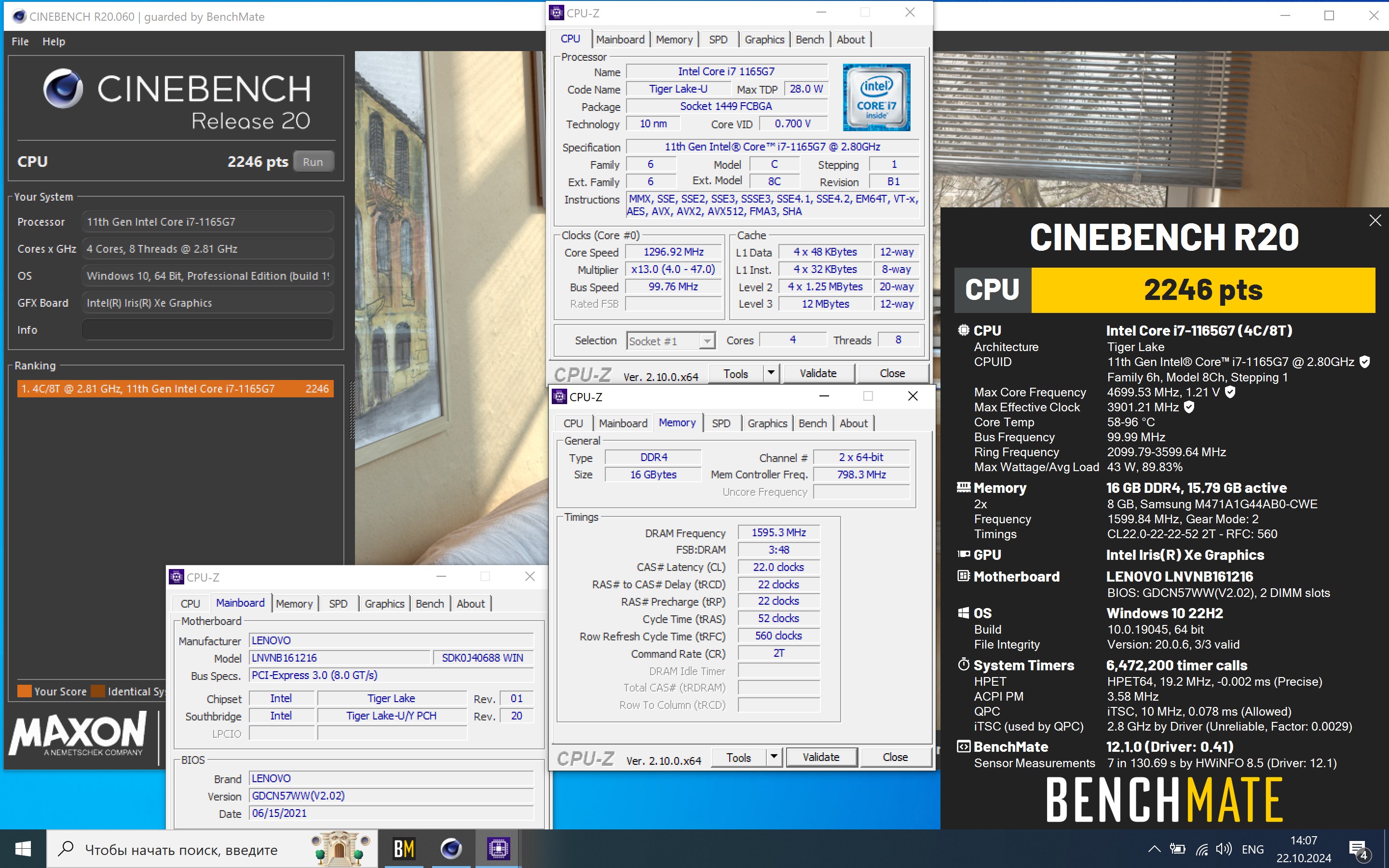Click Tools button in top CPU-Z window
The height and width of the screenshot is (868, 1389).
[x=735, y=374]
